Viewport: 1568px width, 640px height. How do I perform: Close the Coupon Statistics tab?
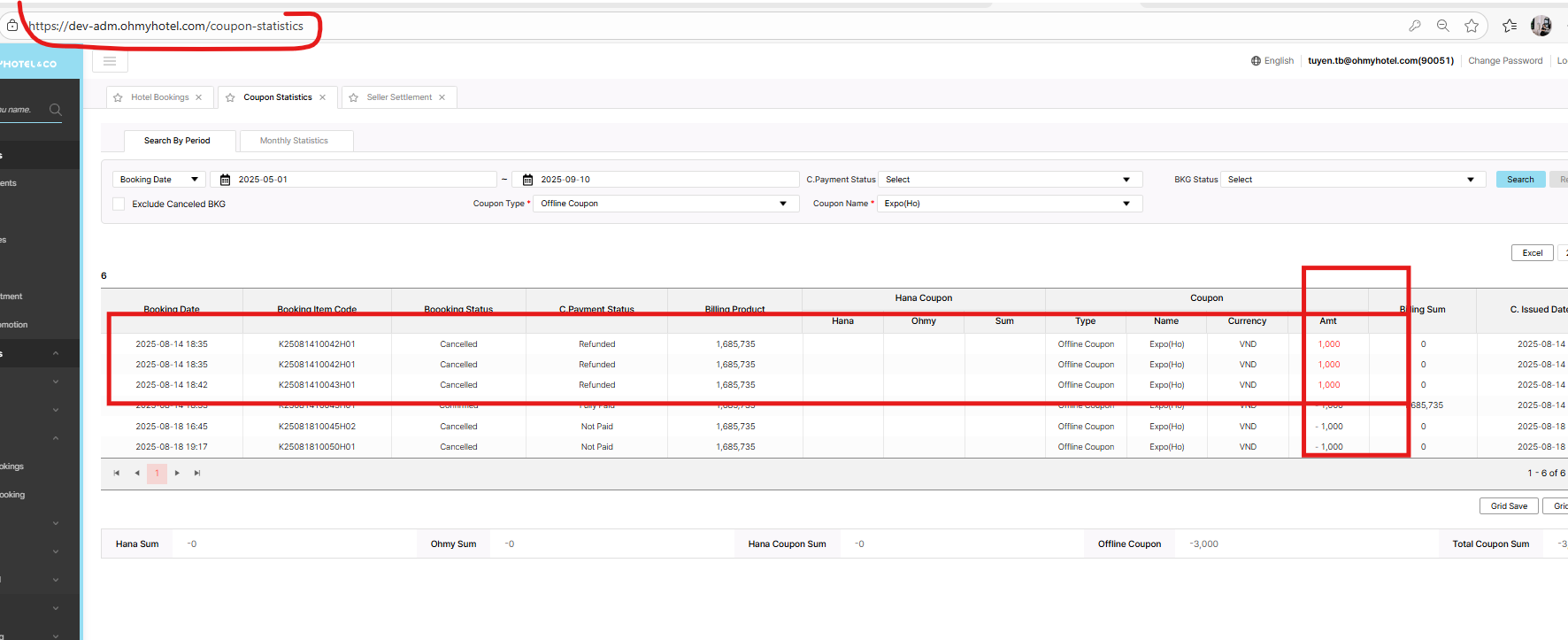323,97
